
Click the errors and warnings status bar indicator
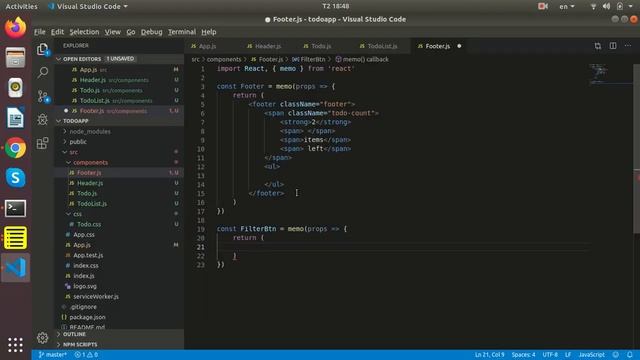pos(86,355)
